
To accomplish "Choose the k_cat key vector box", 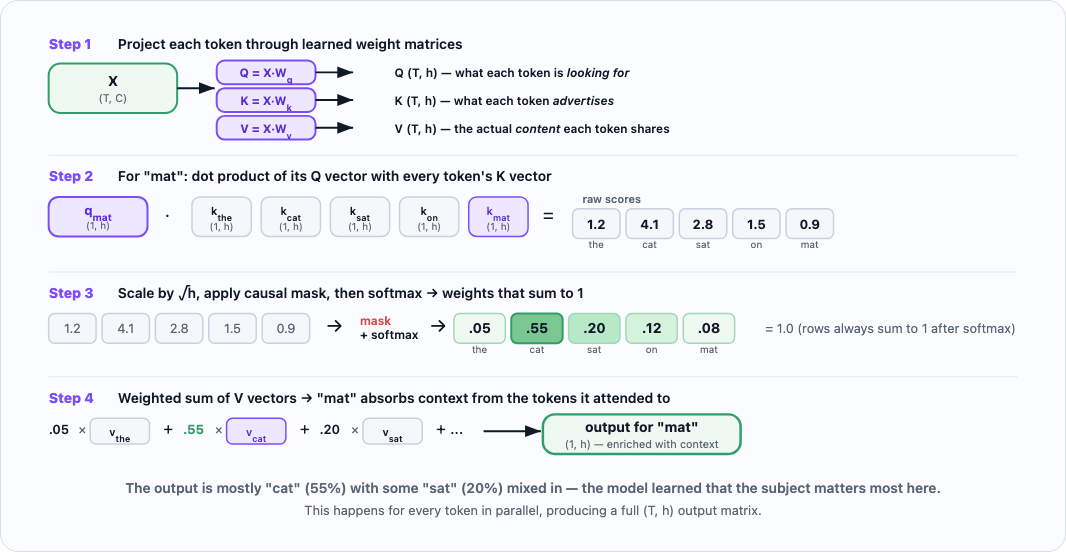I will pos(291,217).
